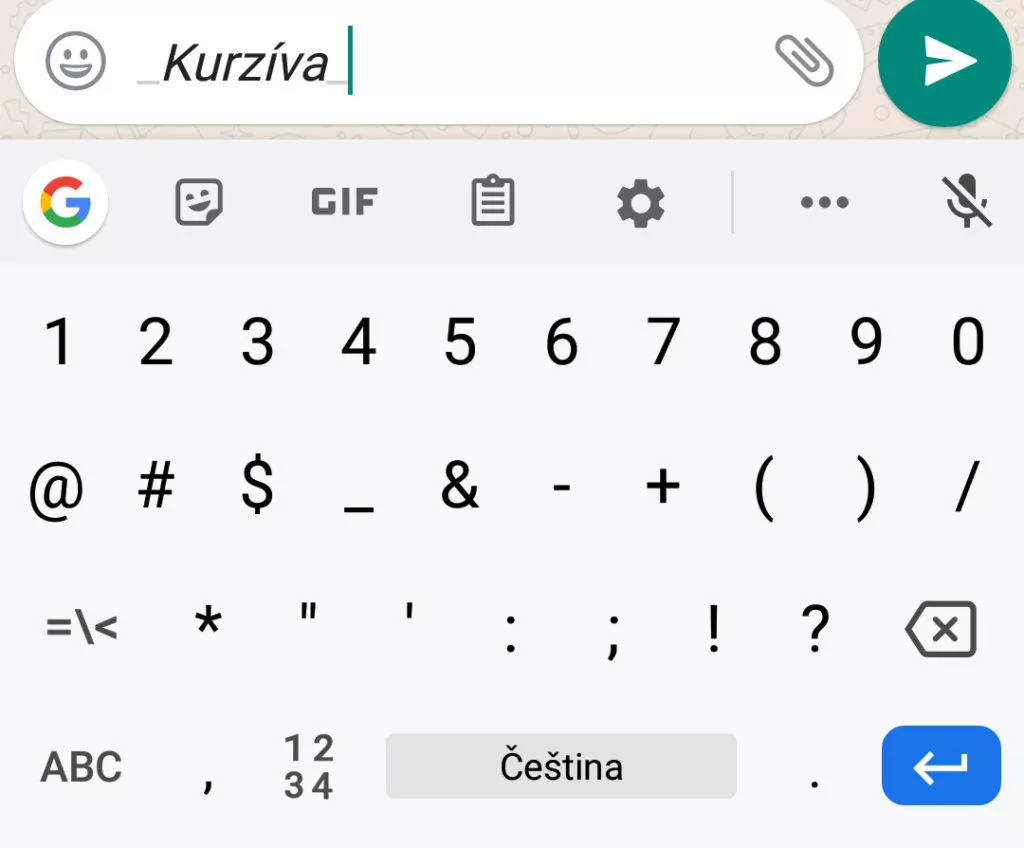Screen dimensions: 1024x848
Task: Tap the asterisk key
Action: 208,621
